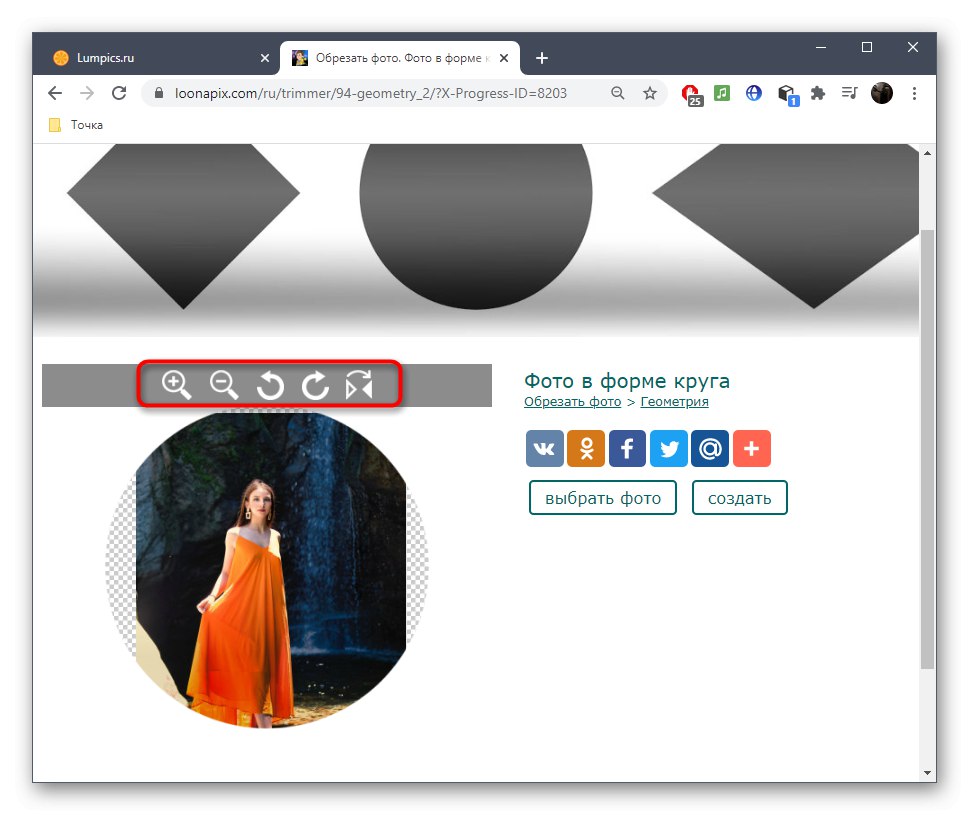Share via Odnoklassniki icon
Image resolution: width=969 pixels, height=815 pixels.
[586, 448]
